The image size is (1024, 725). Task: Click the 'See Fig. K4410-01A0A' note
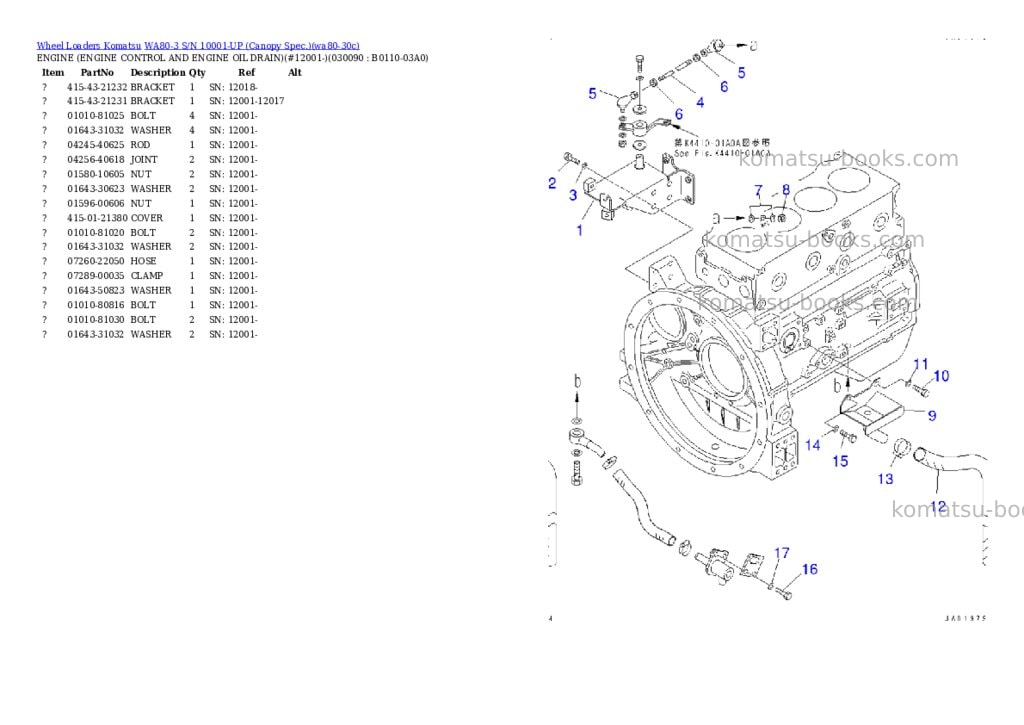(722, 153)
